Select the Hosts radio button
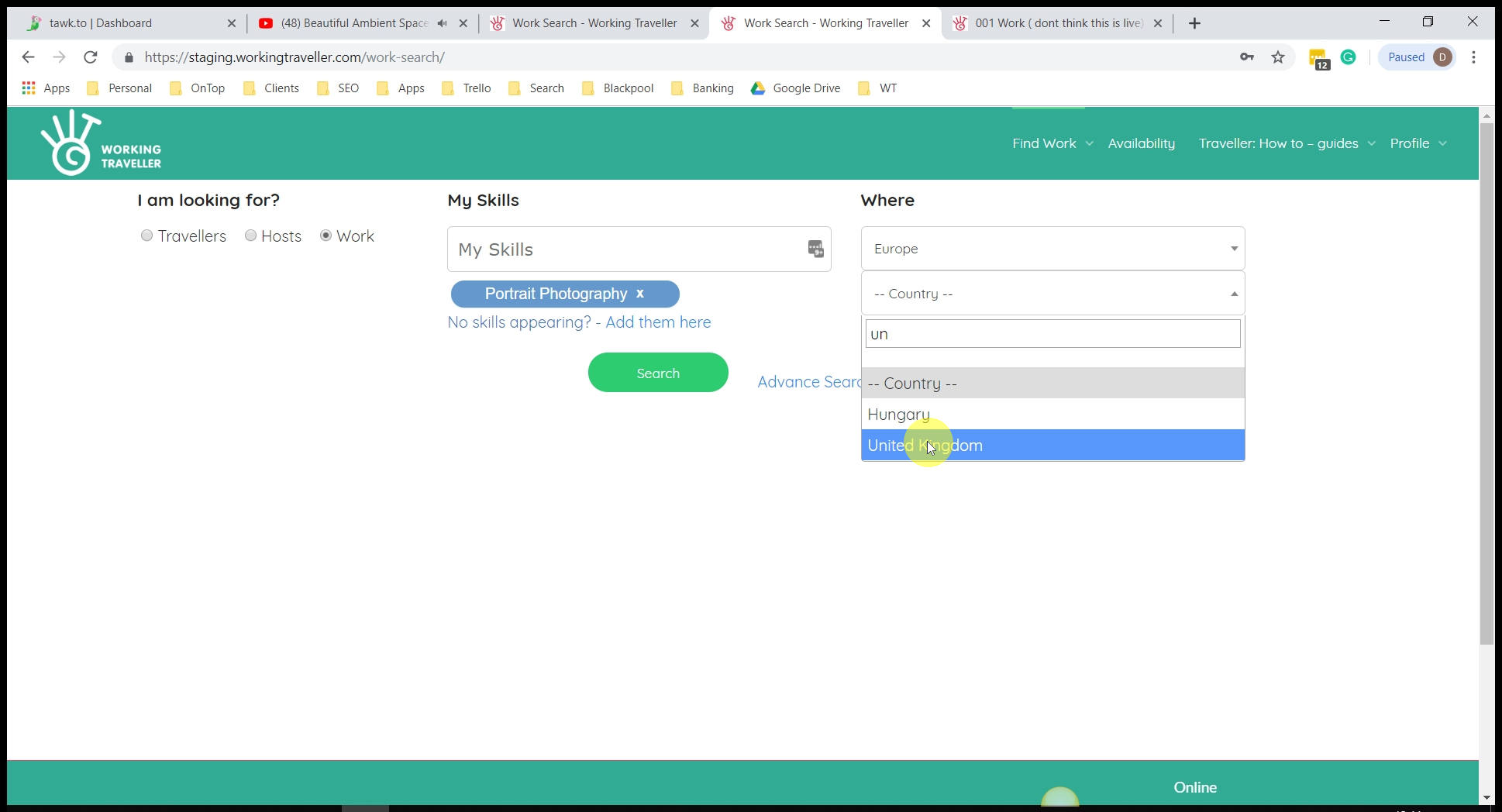Viewport: 1502px width, 812px height. click(x=250, y=236)
